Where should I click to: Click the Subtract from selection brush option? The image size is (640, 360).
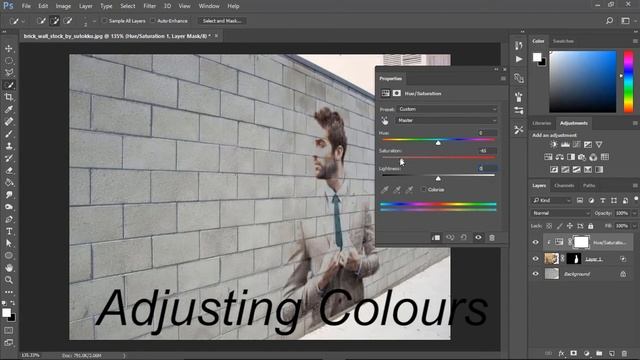[68, 21]
